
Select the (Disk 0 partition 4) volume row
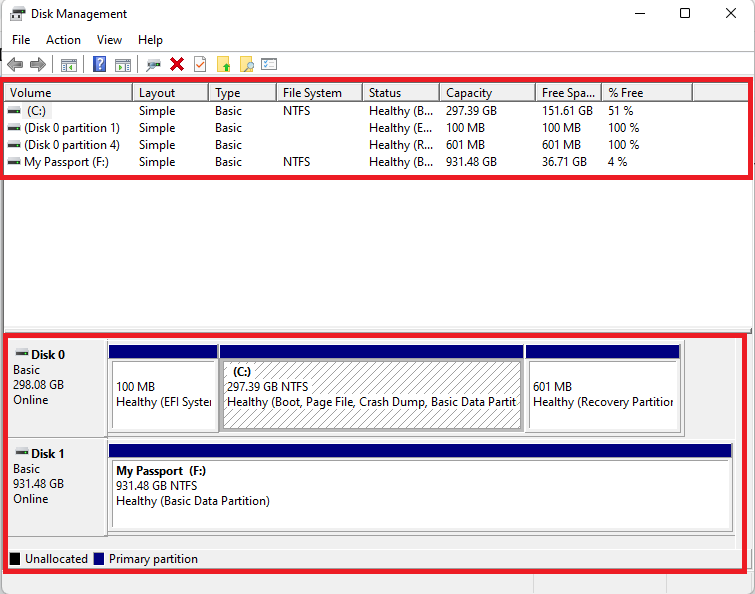tap(376, 145)
